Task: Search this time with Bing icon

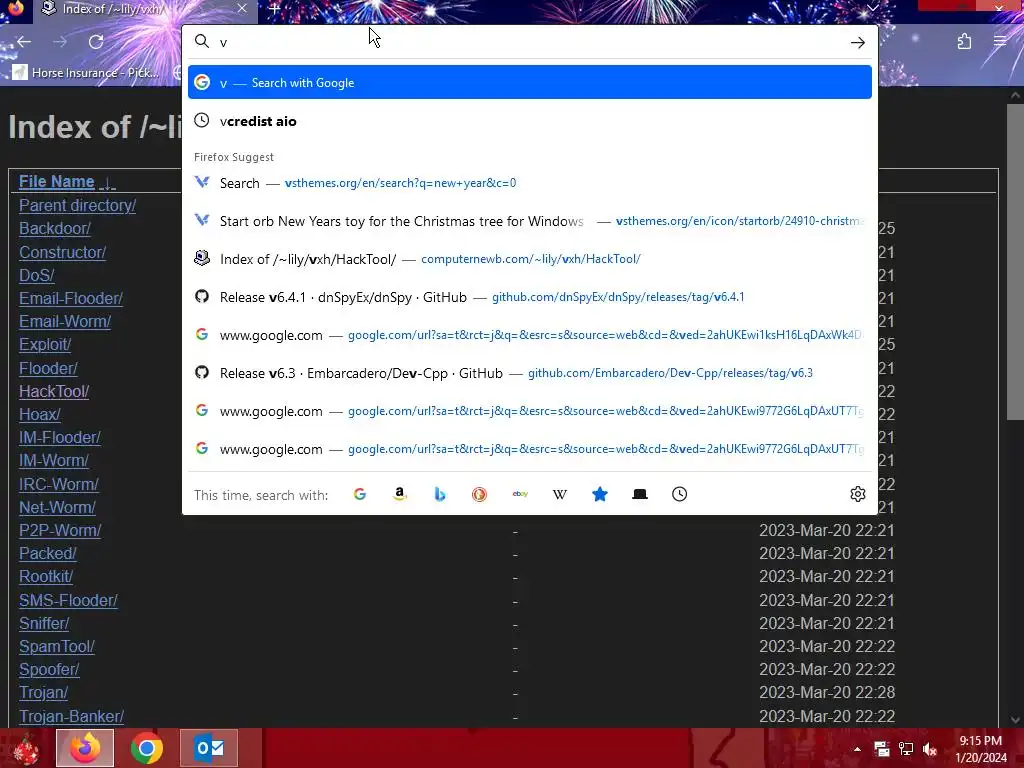Action: click(x=440, y=494)
